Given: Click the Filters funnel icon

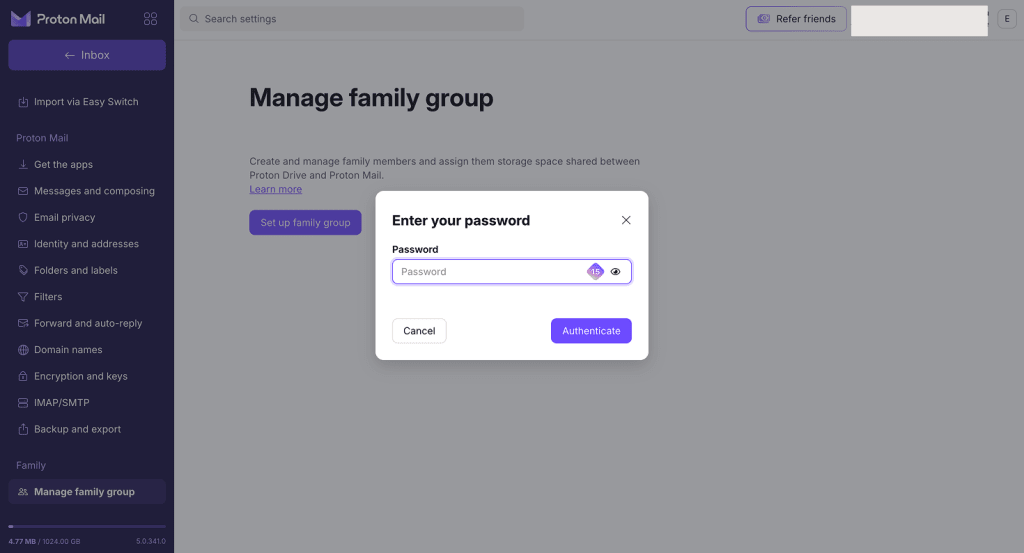Looking at the screenshot, I should coord(23,296).
